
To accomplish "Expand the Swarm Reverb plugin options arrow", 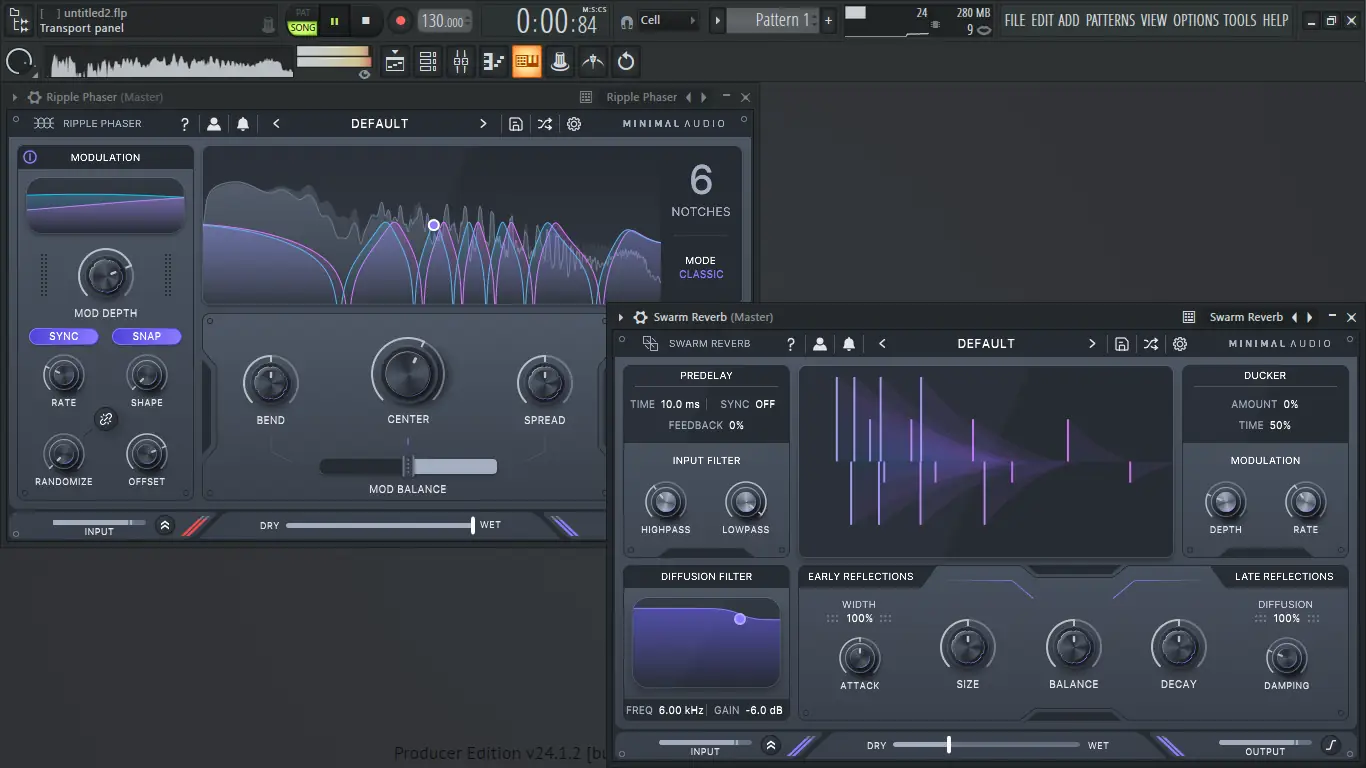I will click(x=621, y=317).
